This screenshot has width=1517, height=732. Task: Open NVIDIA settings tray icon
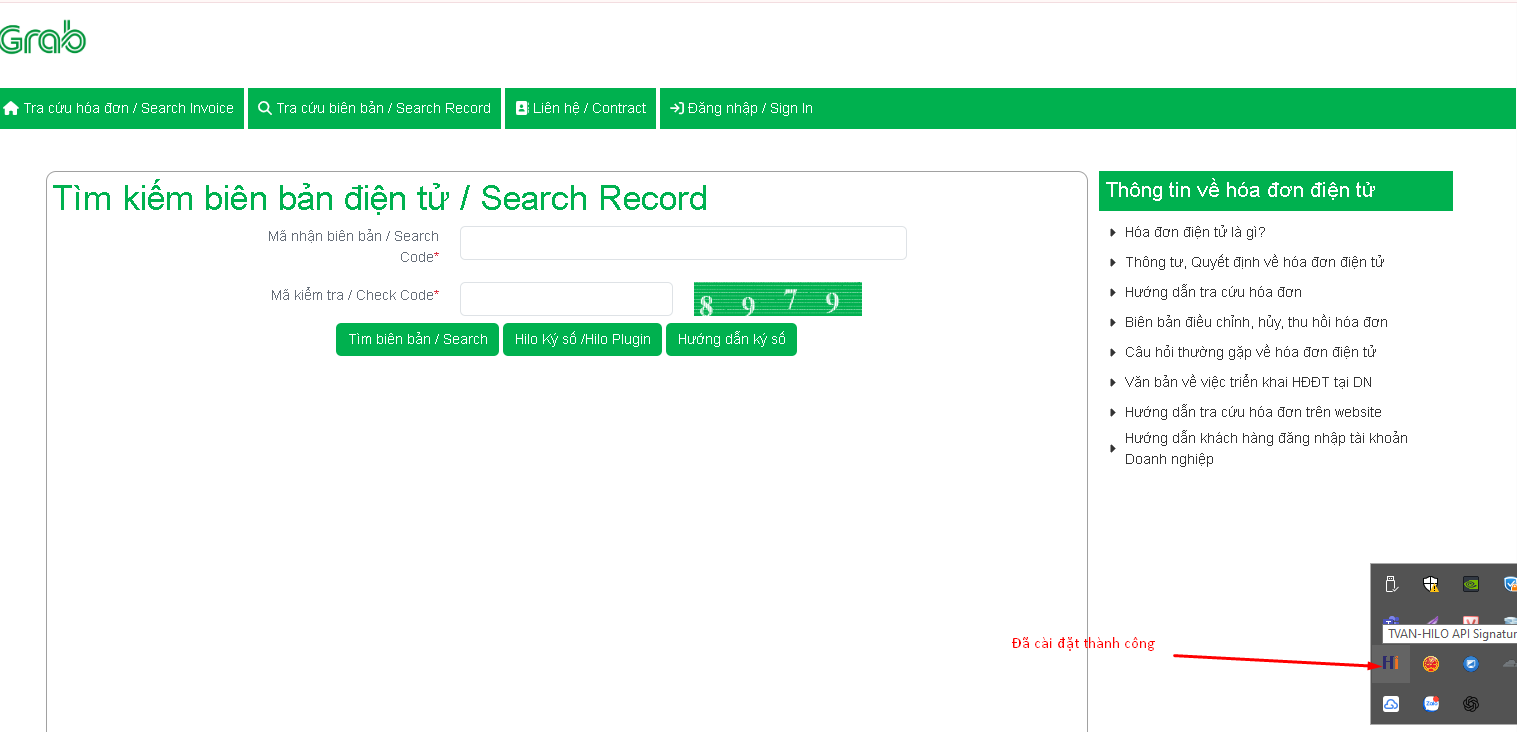click(x=1470, y=584)
